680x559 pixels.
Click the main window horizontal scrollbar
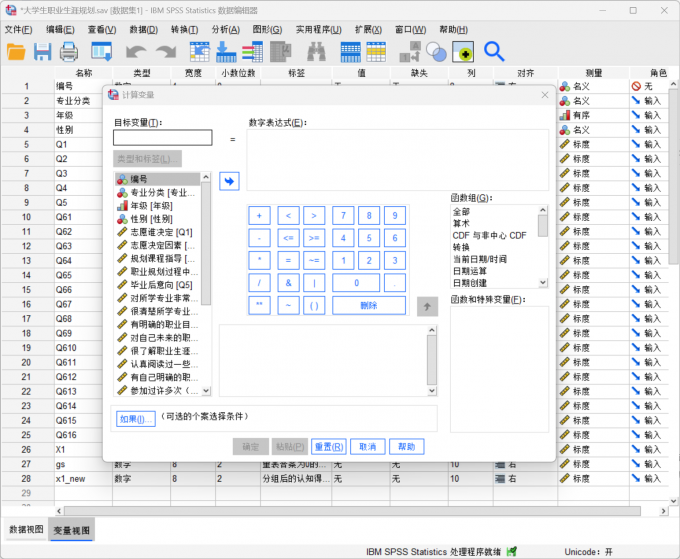(x=352, y=511)
